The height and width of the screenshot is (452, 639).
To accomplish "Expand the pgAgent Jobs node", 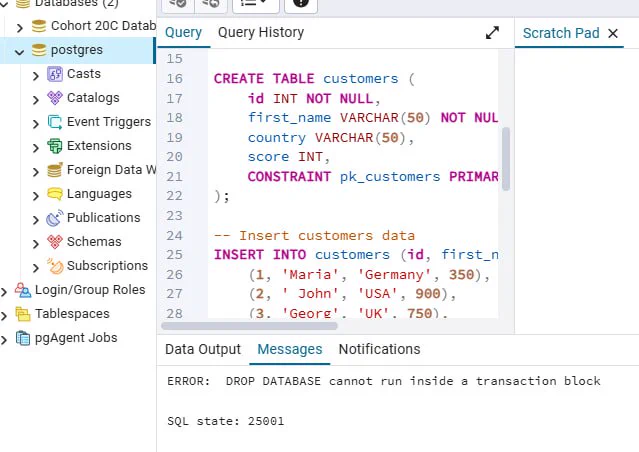I will coord(4,340).
